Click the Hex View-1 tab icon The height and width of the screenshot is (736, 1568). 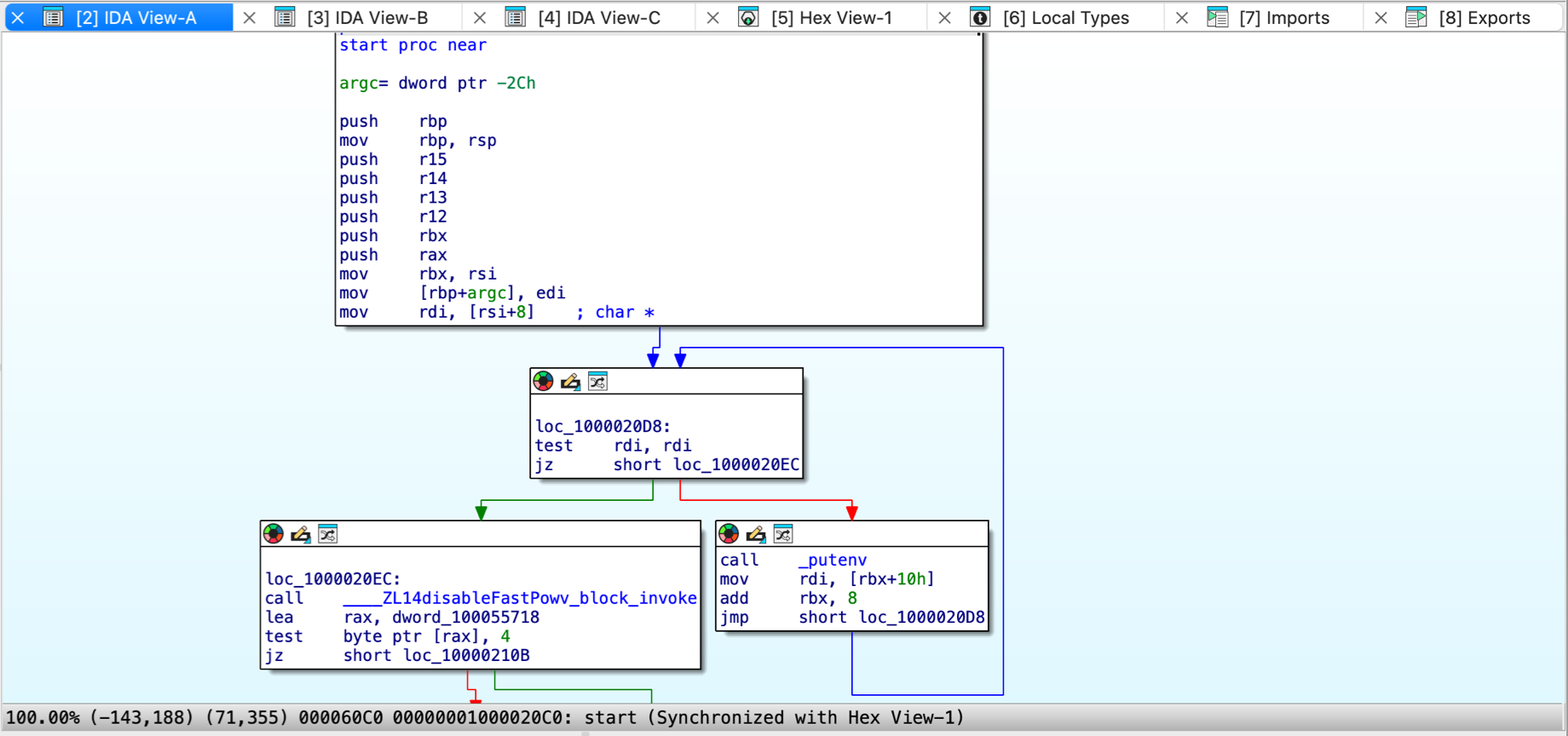[748, 17]
